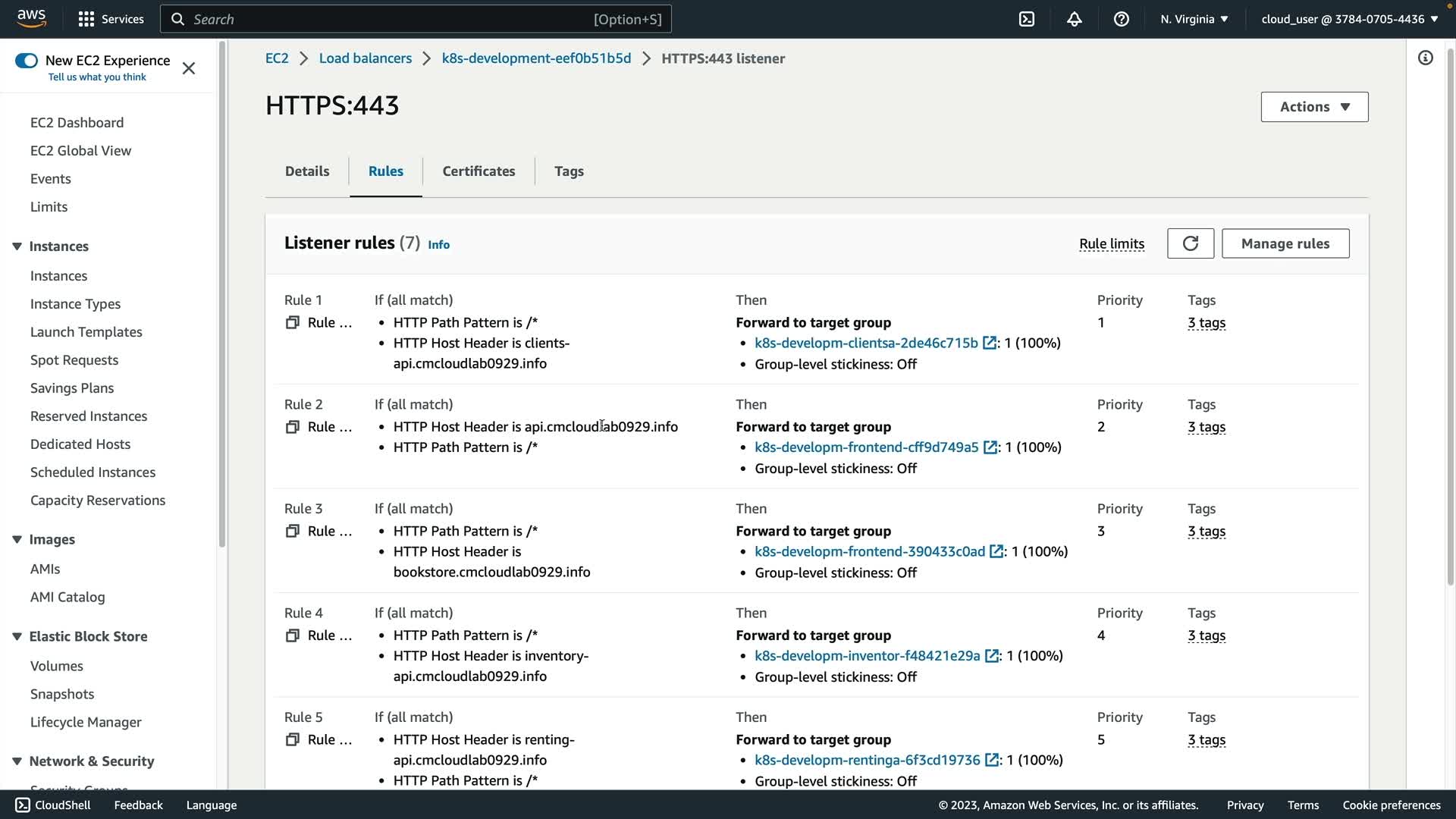Open the CloudShell terminal icon in top bar
This screenshot has height=819, width=1456.
pos(1027,19)
